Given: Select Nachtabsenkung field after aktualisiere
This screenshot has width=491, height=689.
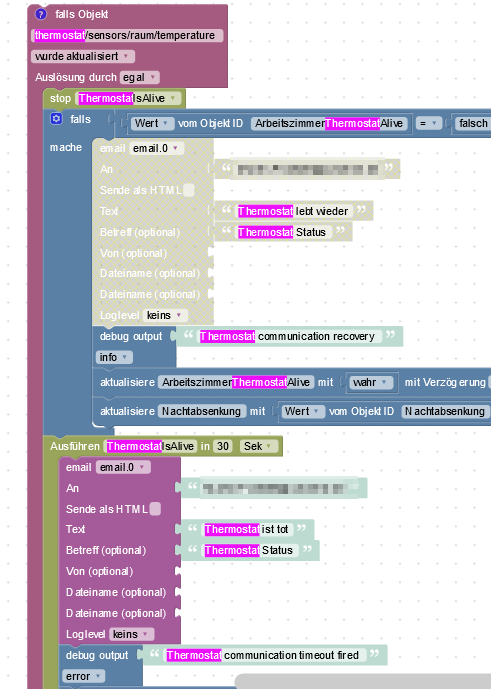Looking at the screenshot, I should [202, 411].
